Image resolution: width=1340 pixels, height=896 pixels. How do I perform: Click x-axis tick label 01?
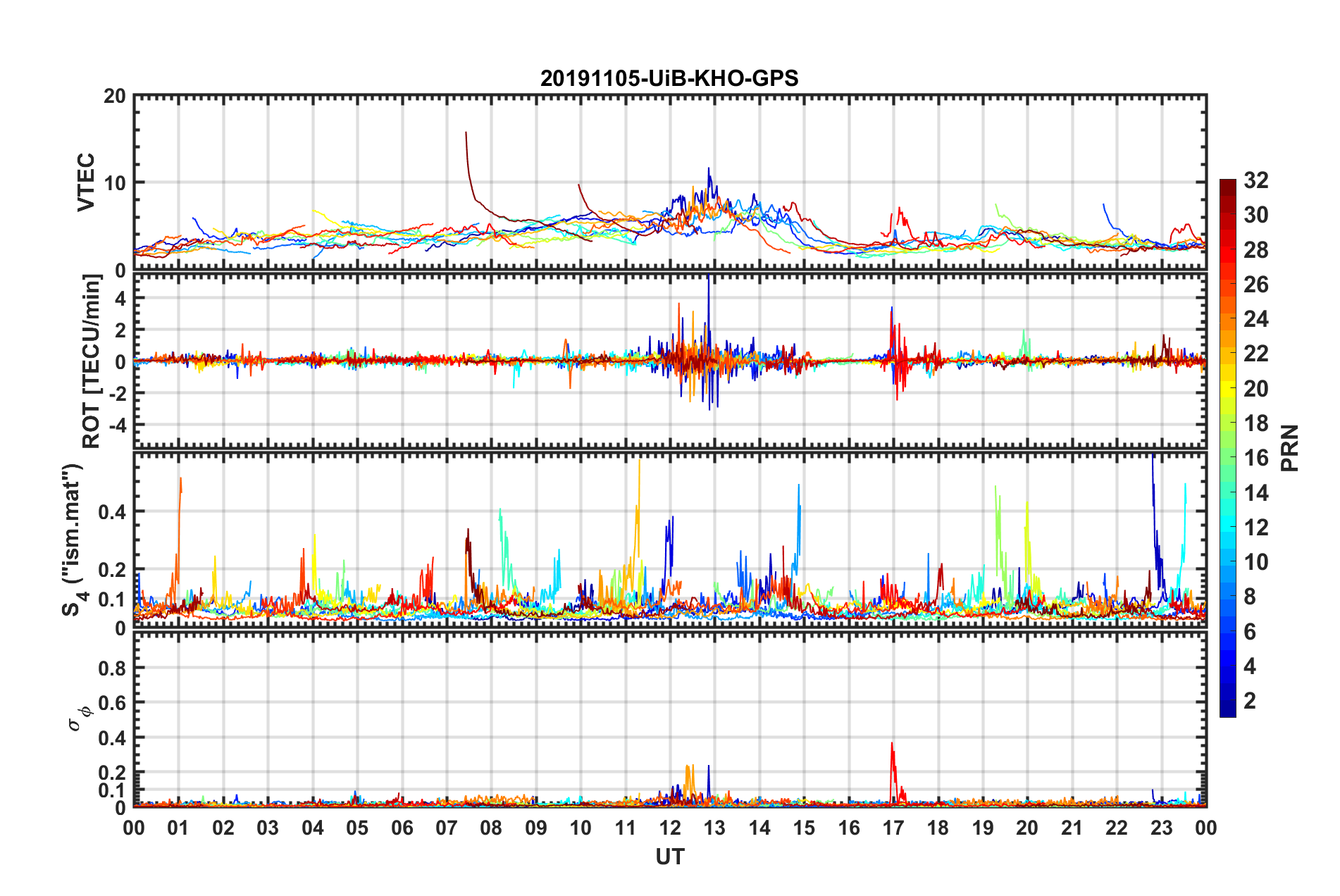pos(178,828)
